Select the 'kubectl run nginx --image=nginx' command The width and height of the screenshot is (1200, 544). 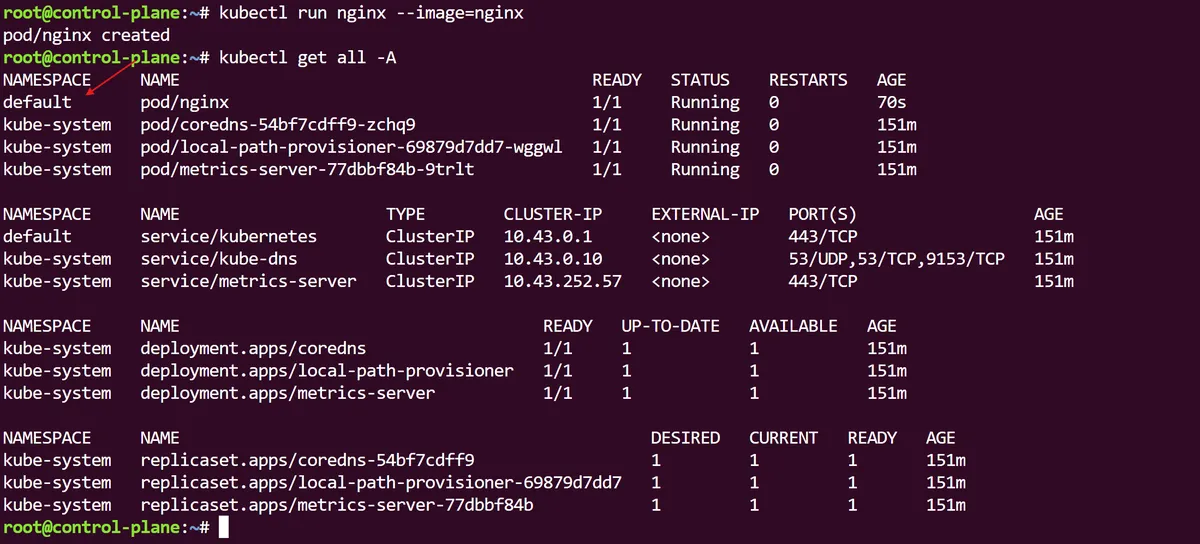[x=385, y=13]
